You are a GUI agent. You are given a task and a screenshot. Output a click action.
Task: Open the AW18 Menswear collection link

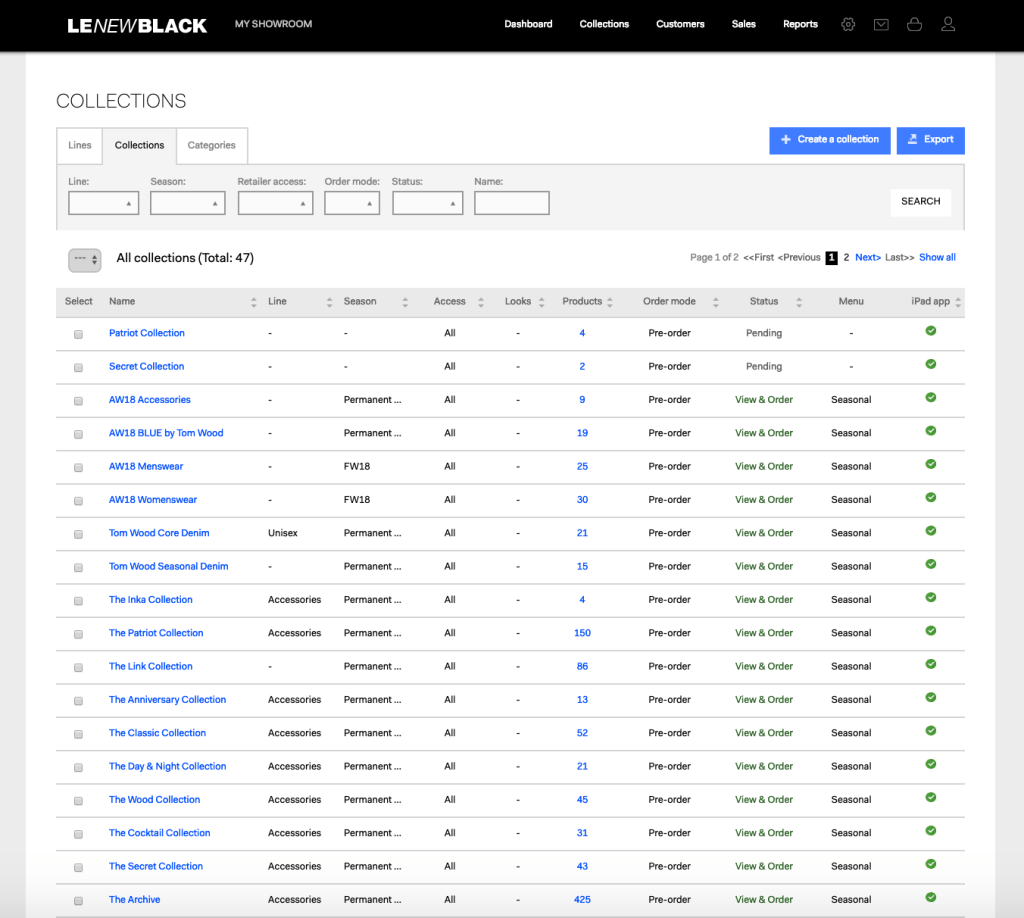click(x=146, y=466)
